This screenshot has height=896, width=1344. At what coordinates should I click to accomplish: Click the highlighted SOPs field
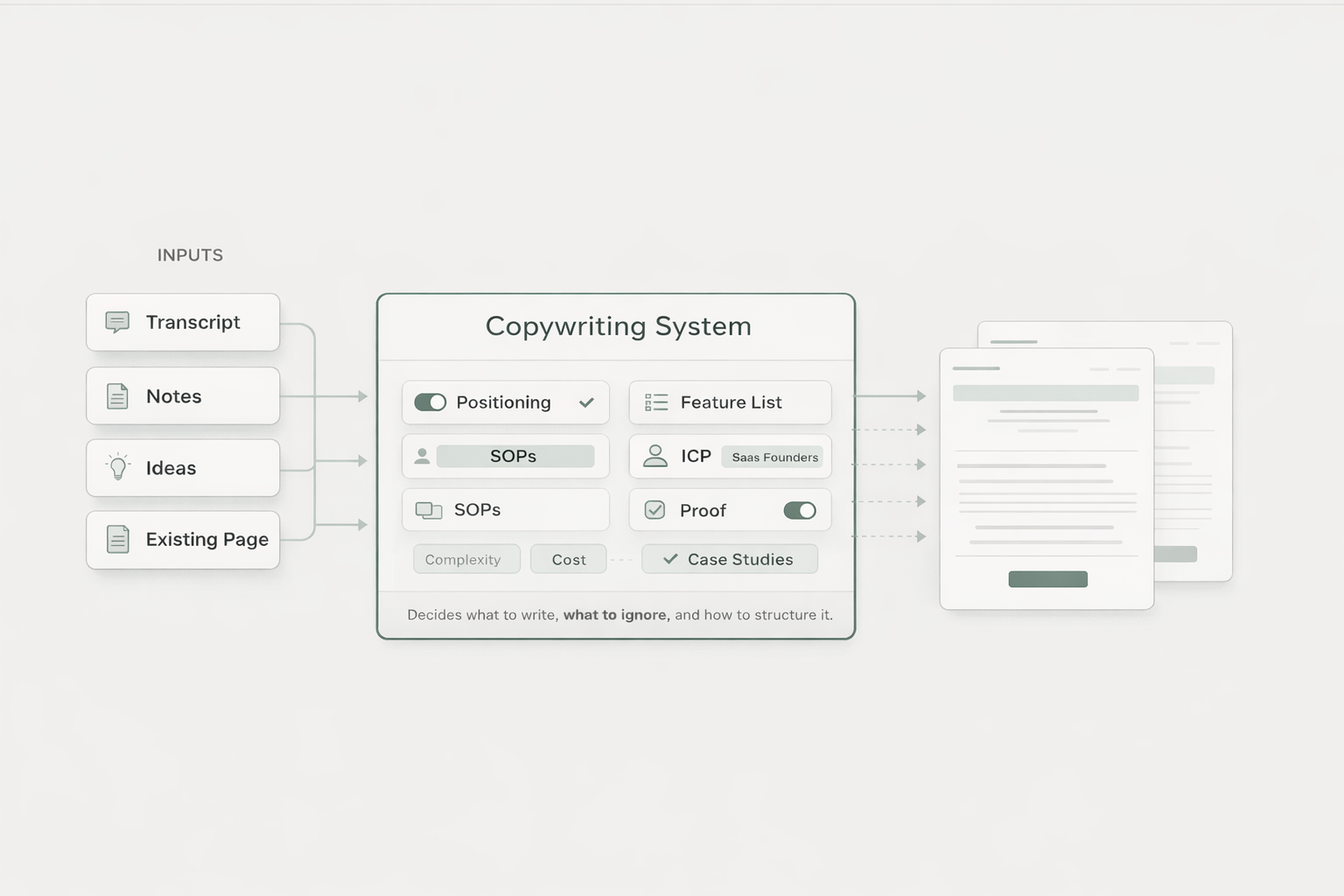515,456
